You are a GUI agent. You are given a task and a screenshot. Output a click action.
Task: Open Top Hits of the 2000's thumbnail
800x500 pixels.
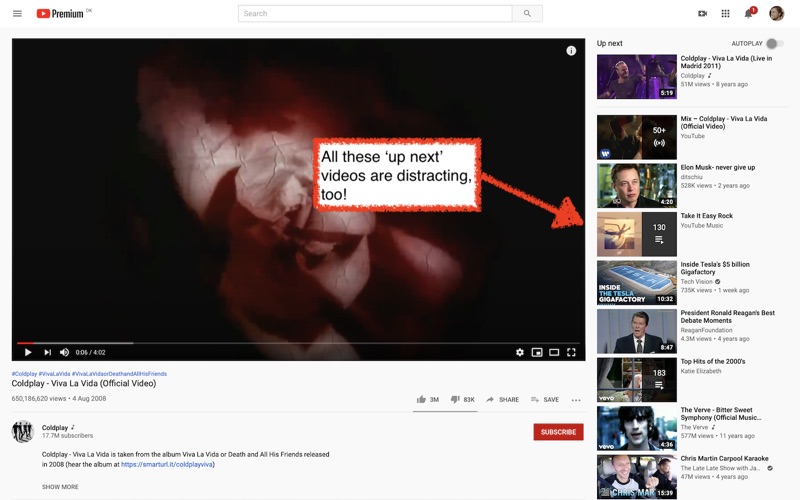point(637,380)
